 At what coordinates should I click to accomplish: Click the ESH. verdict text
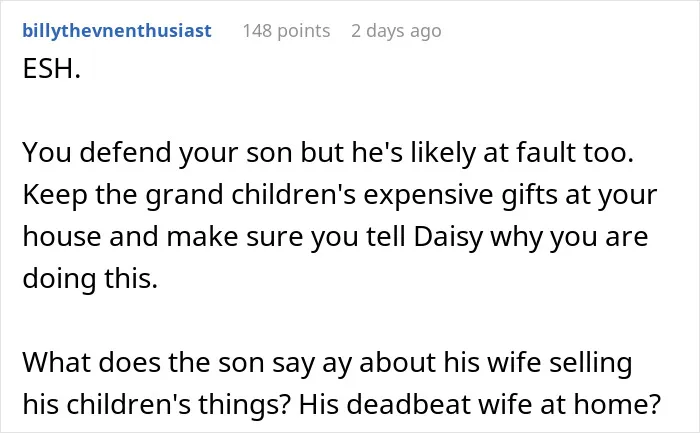click(x=52, y=69)
